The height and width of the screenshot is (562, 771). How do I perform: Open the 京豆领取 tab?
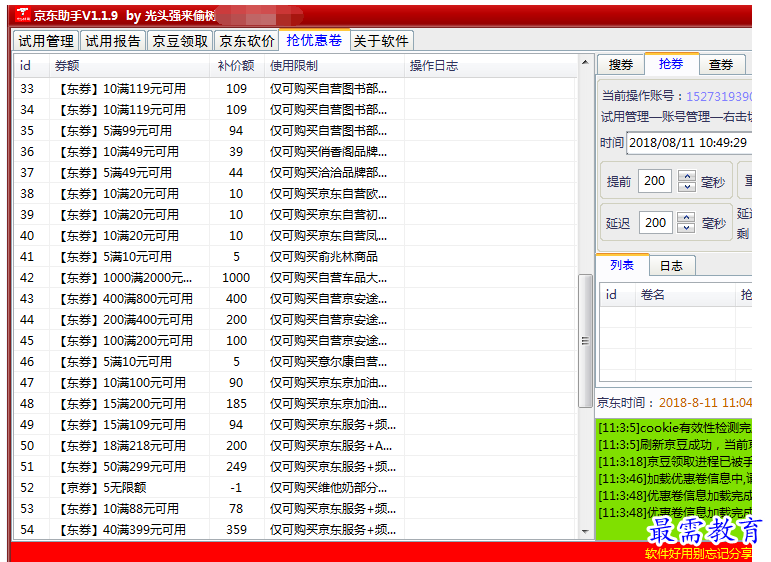pos(180,41)
